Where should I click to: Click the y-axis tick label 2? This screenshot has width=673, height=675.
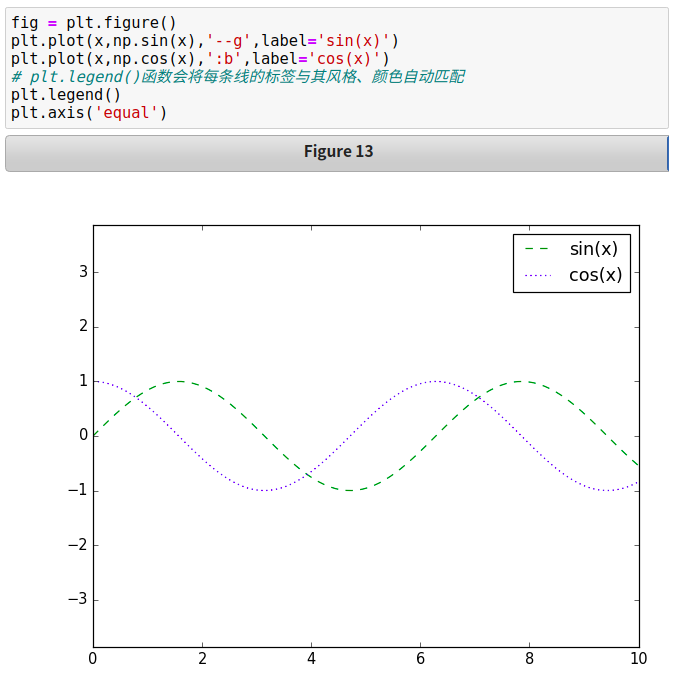point(84,326)
